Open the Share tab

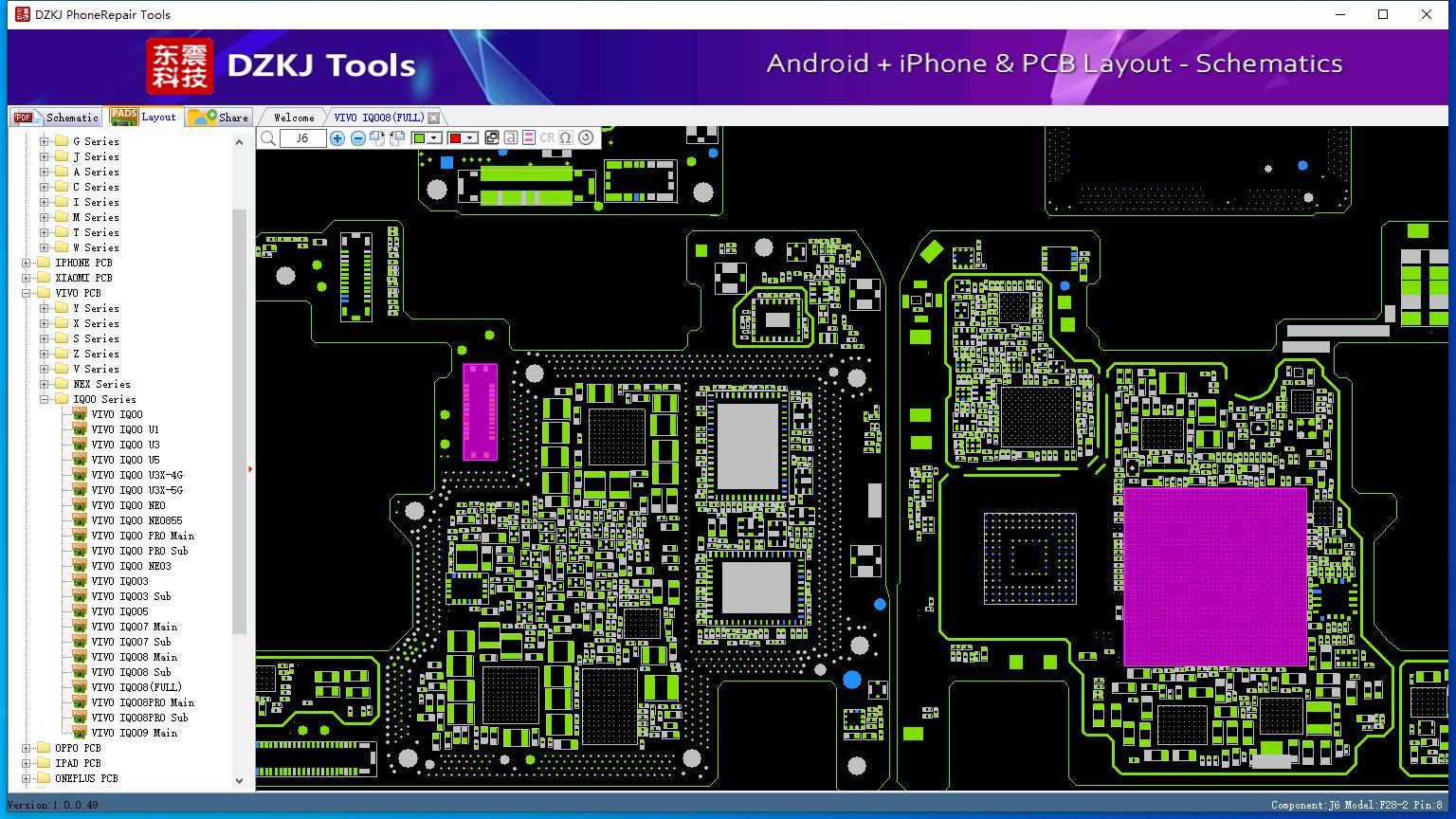218,117
